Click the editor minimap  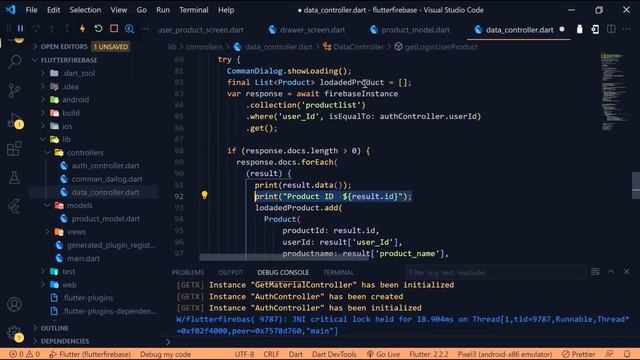pyautogui.click(x=614, y=92)
